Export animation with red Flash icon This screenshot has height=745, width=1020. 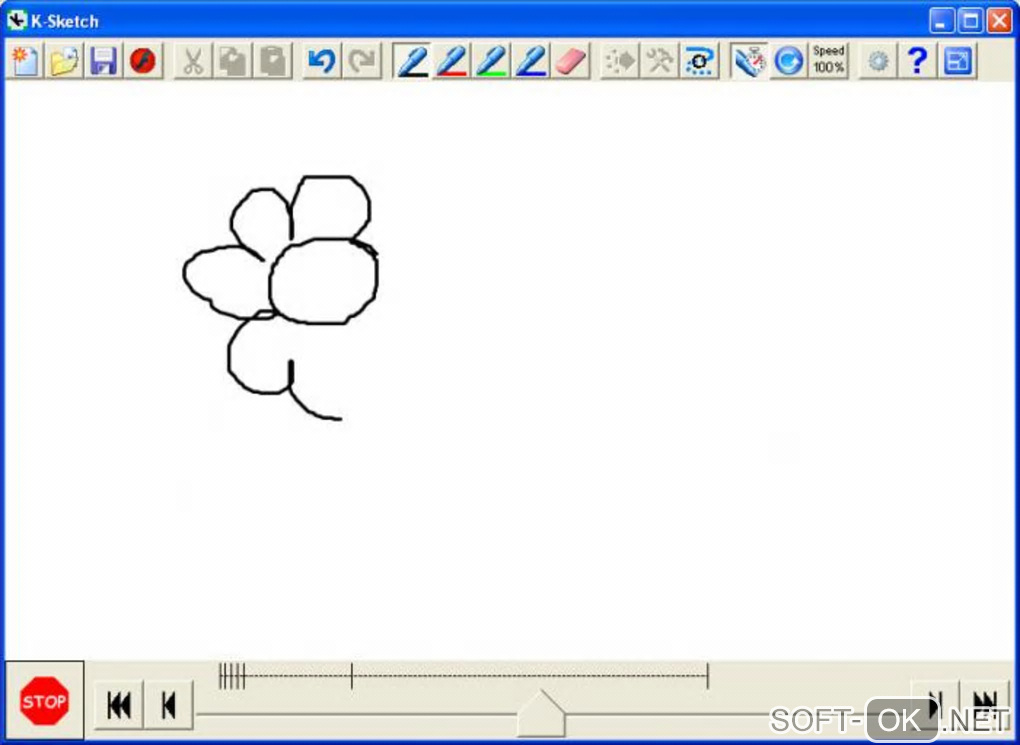pos(142,62)
